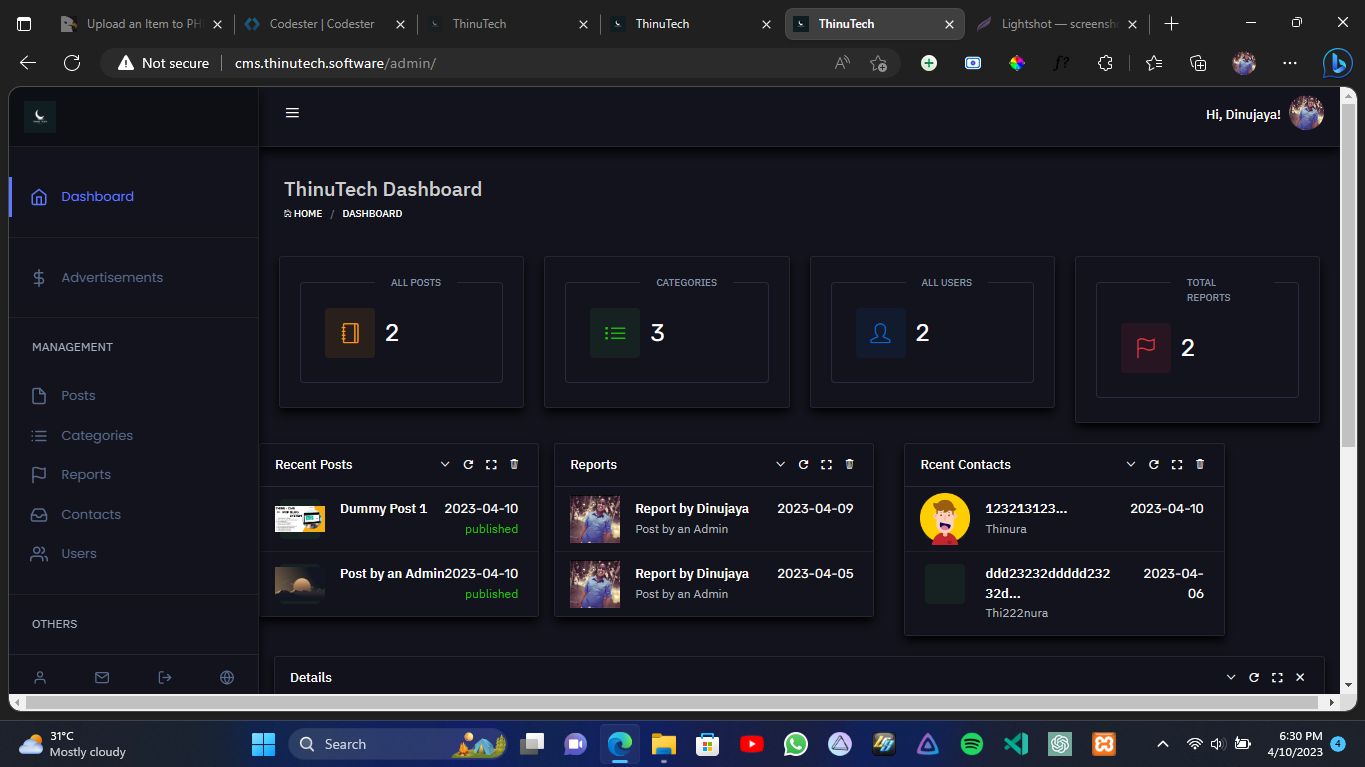
Task: Collapse the Details panel chevron
Action: click(x=1231, y=677)
